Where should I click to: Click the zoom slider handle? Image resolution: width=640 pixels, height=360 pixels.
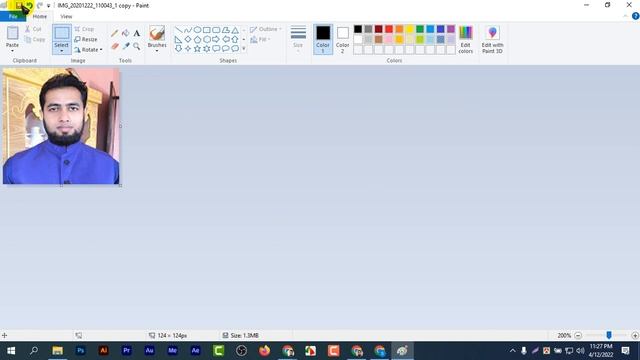tap(609, 335)
